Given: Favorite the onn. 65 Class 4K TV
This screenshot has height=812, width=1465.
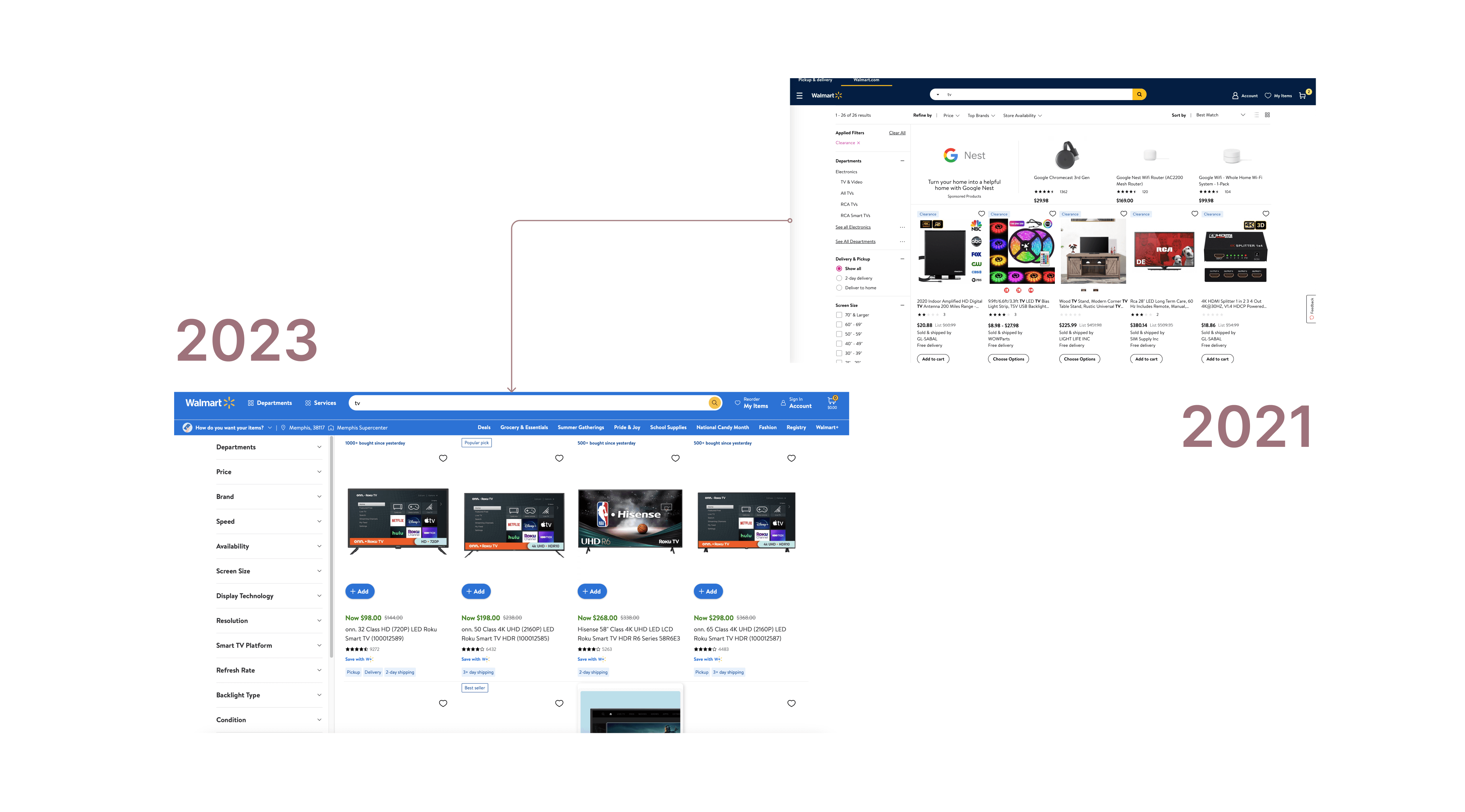Looking at the screenshot, I should point(791,458).
